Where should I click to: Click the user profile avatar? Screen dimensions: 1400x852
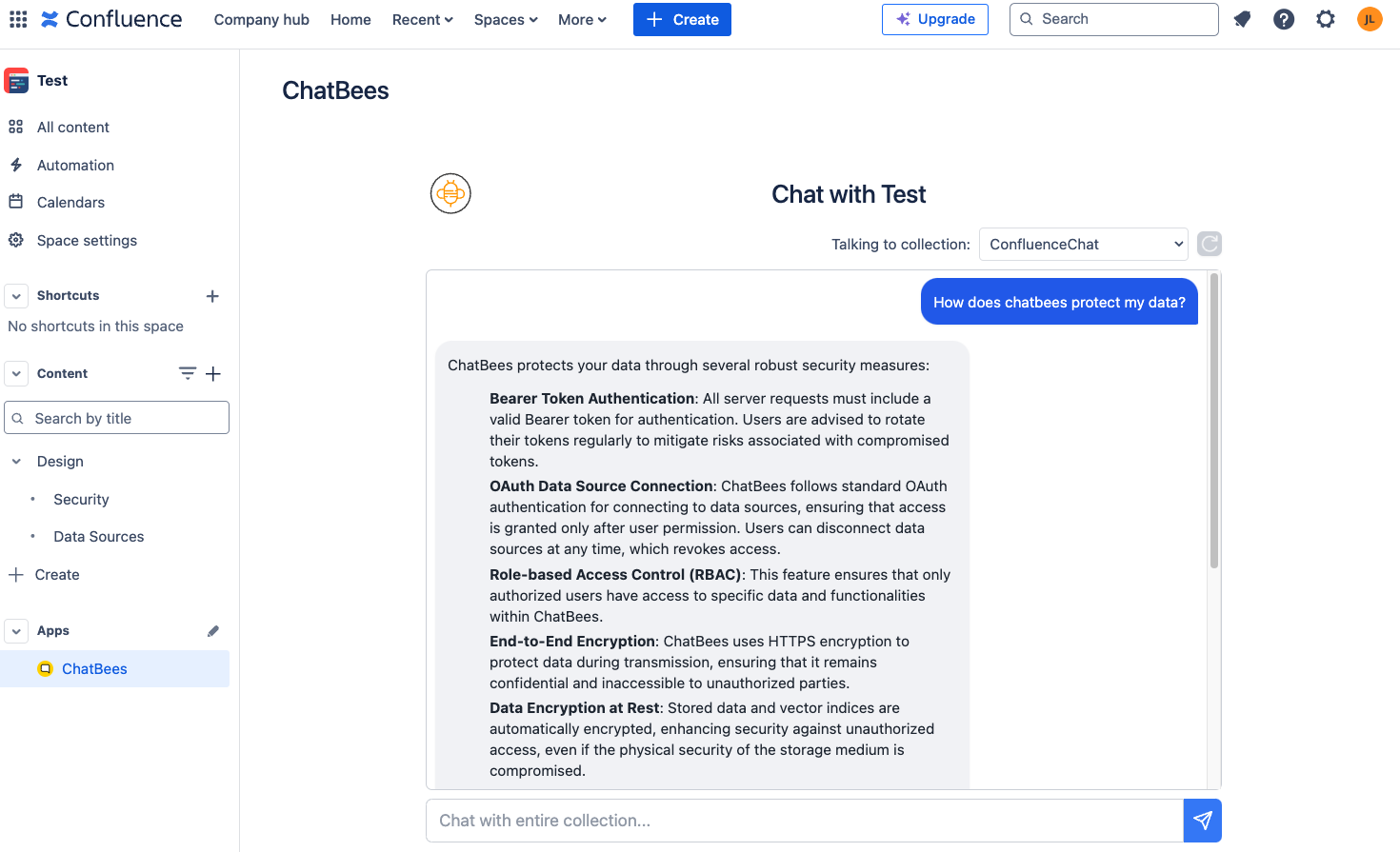(1370, 19)
